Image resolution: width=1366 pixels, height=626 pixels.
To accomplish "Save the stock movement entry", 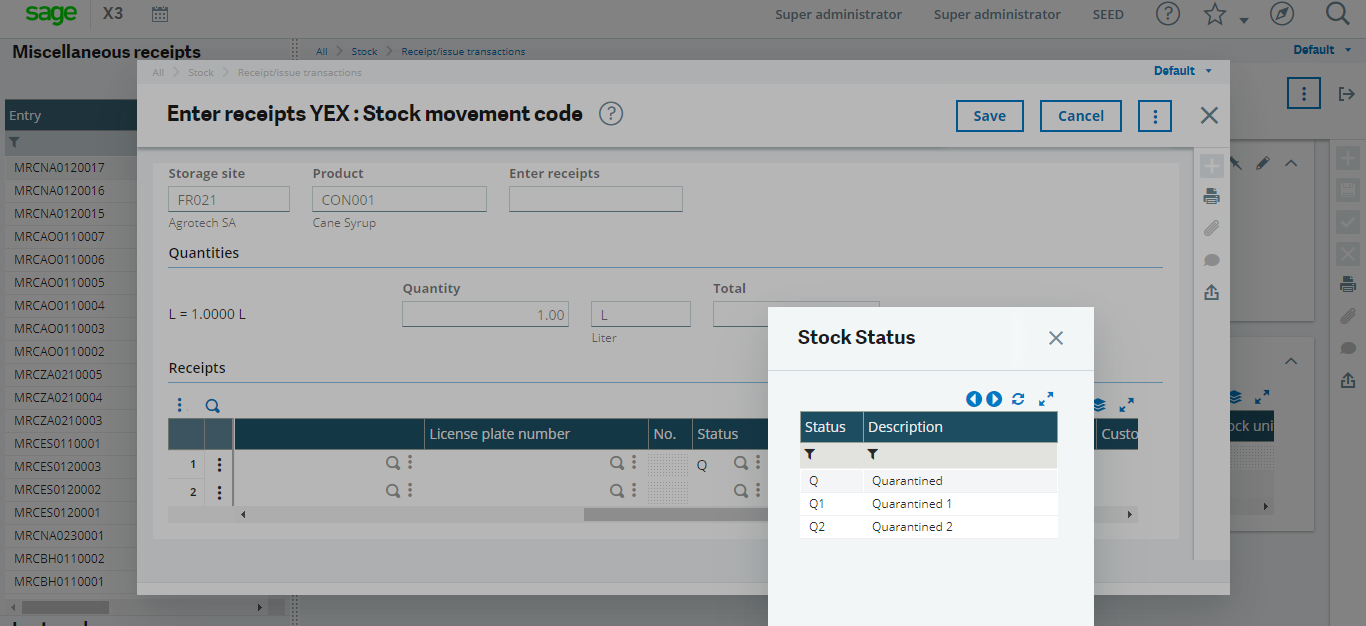I will [x=989, y=116].
